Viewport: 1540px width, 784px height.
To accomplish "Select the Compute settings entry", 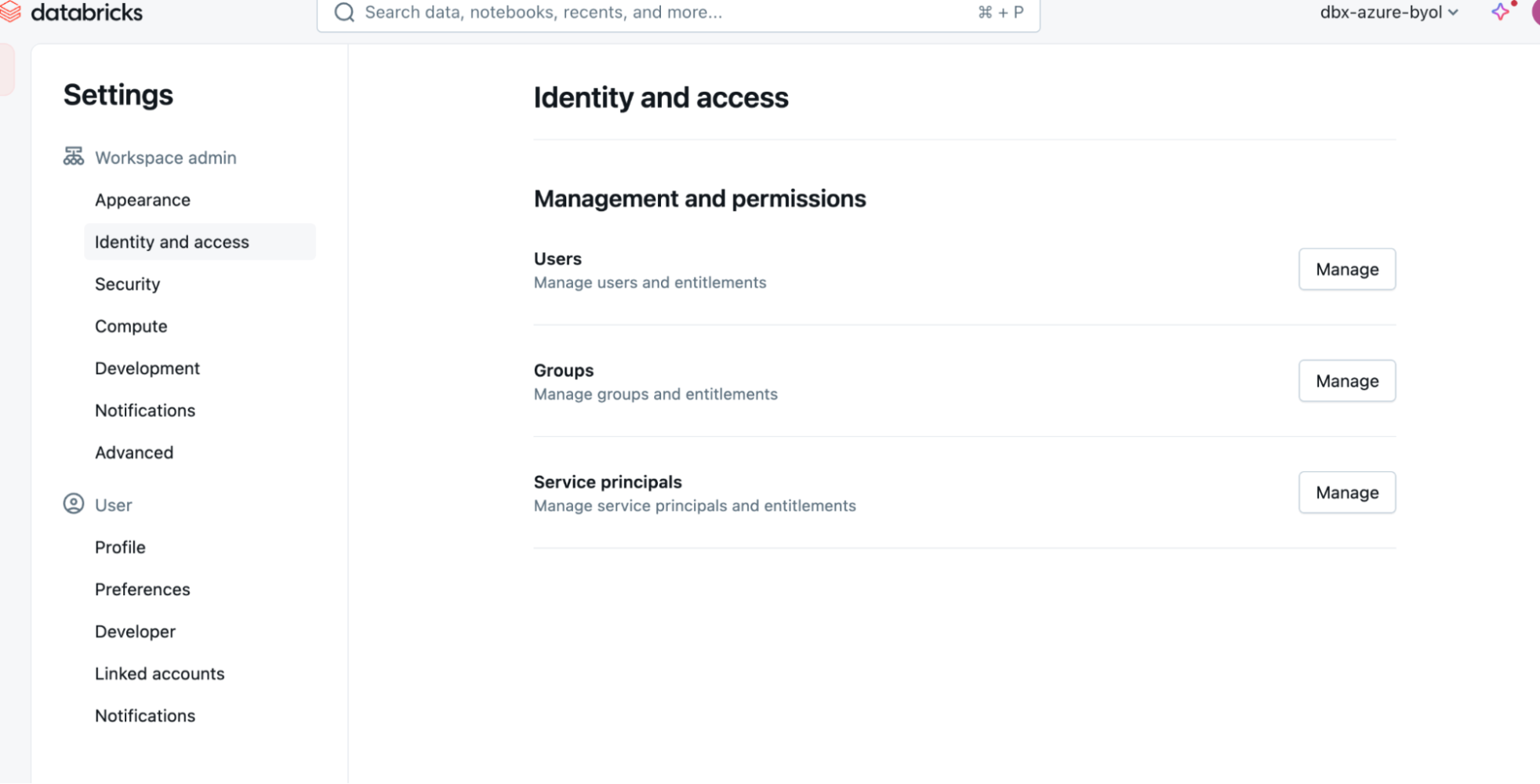I will click(x=131, y=326).
